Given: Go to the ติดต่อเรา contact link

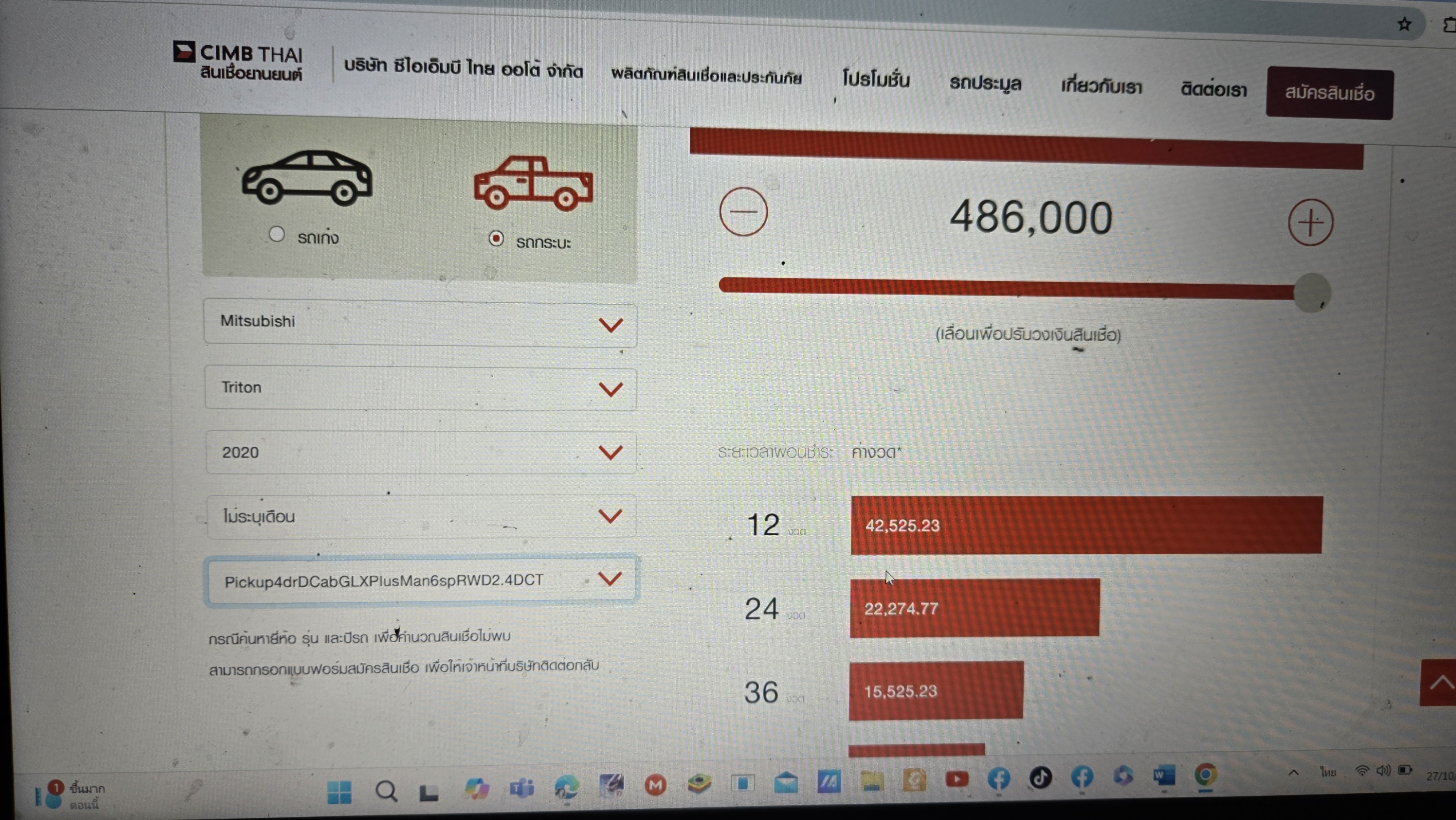Looking at the screenshot, I should 1214,89.
